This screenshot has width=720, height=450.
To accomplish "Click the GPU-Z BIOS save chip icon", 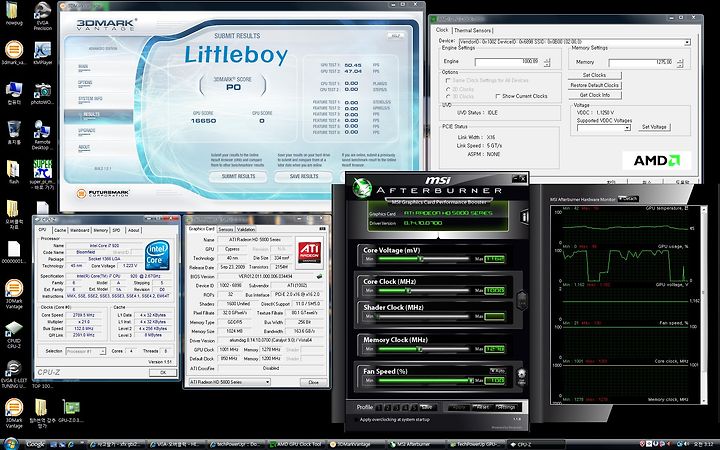I will coord(319,276).
